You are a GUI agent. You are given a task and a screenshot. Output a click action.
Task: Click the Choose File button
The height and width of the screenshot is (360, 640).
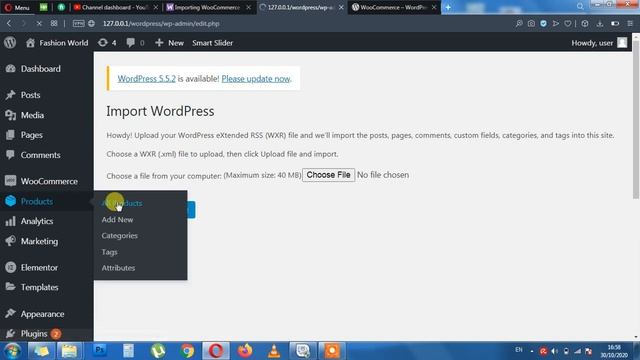[x=329, y=175]
